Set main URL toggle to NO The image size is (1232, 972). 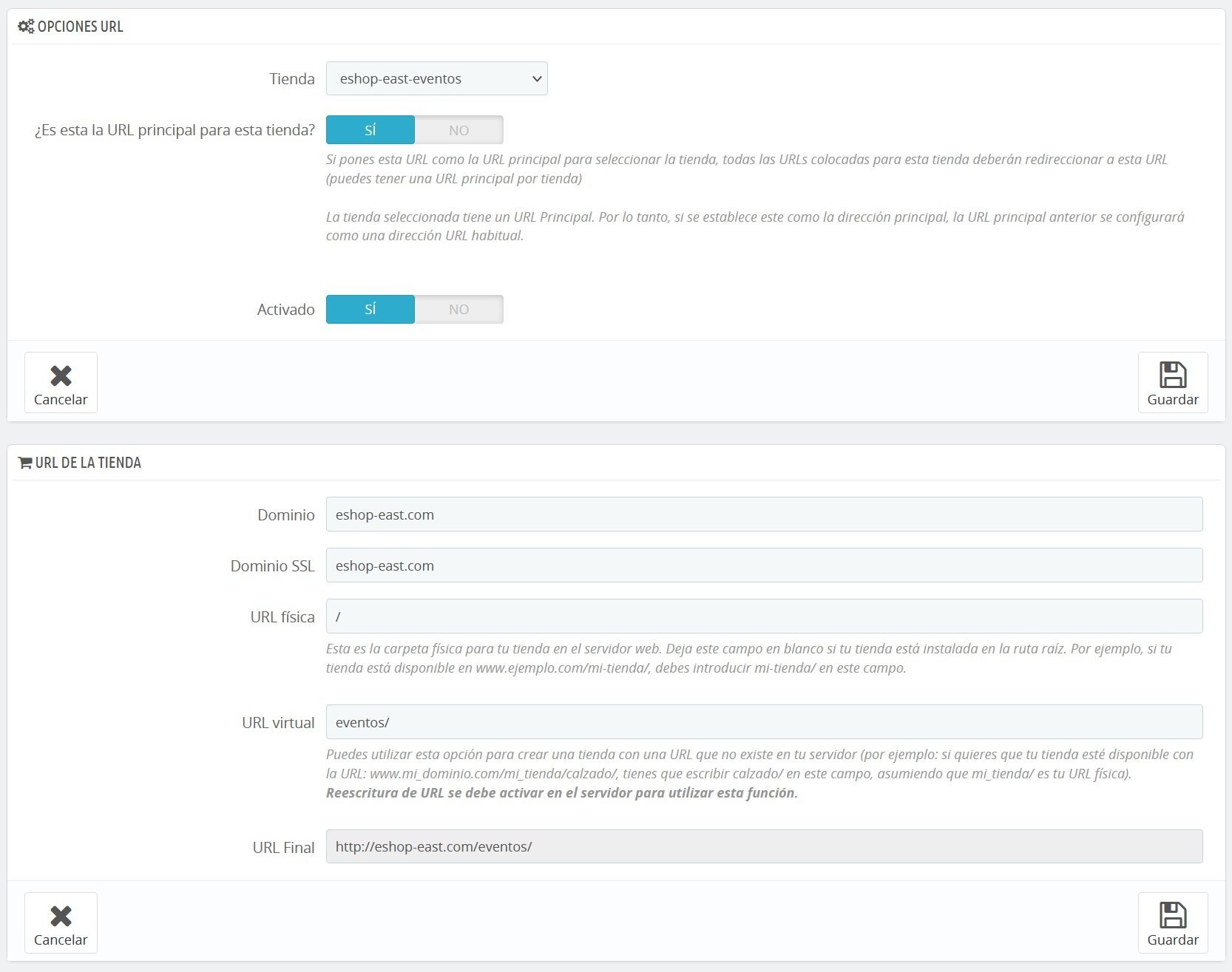click(x=459, y=130)
